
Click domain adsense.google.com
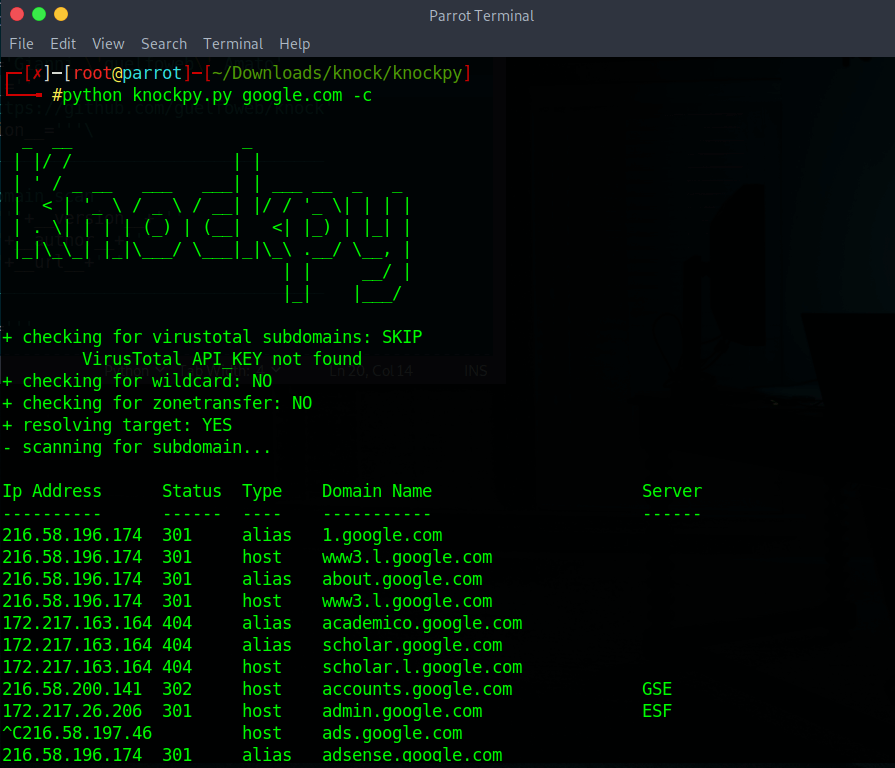(x=412, y=755)
